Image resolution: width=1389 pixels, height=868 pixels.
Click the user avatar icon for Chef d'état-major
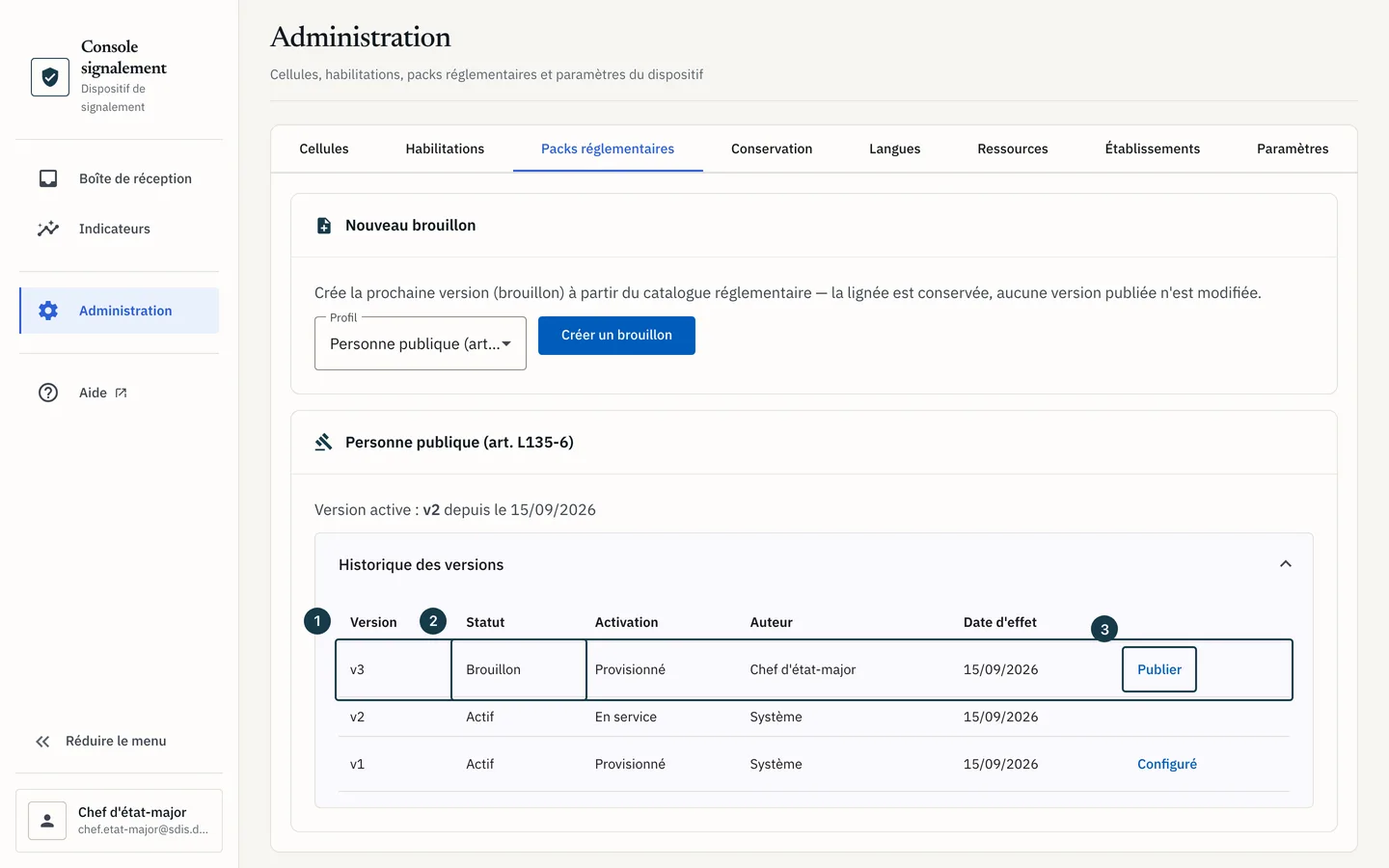(47, 821)
